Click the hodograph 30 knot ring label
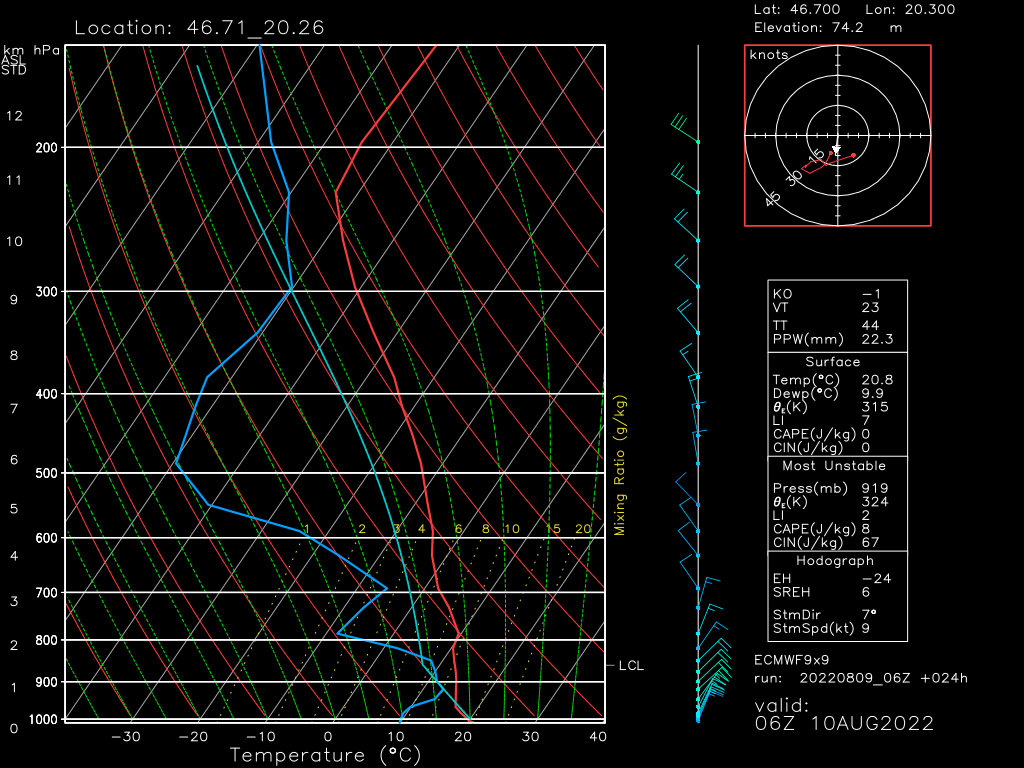1024x768 pixels. point(795,178)
